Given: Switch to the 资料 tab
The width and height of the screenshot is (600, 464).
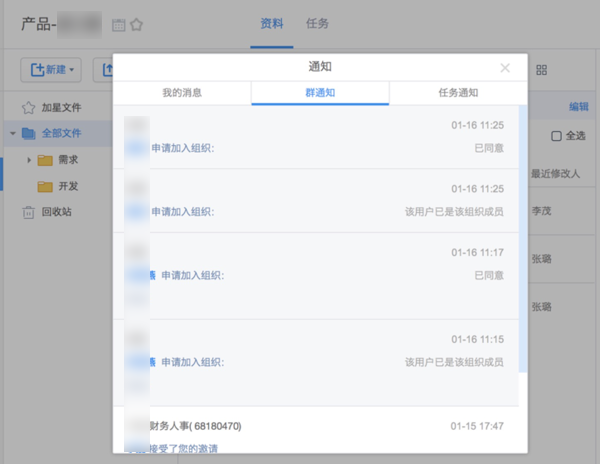Looking at the screenshot, I should coord(272,24).
